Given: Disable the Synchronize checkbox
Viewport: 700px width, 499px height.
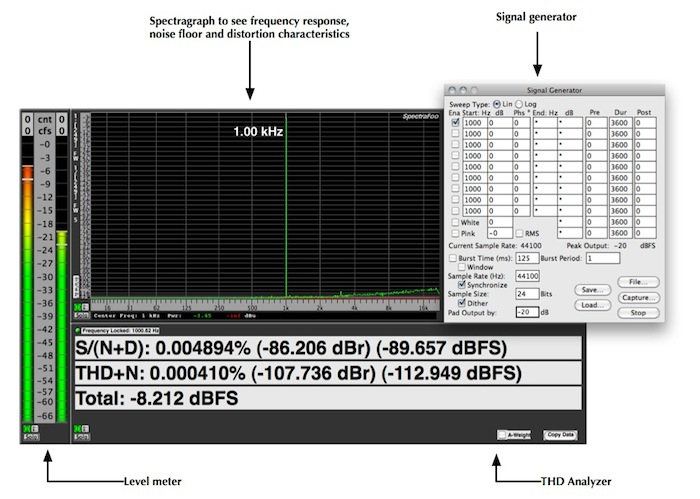Looking at the screenshot, I should 461,284.
